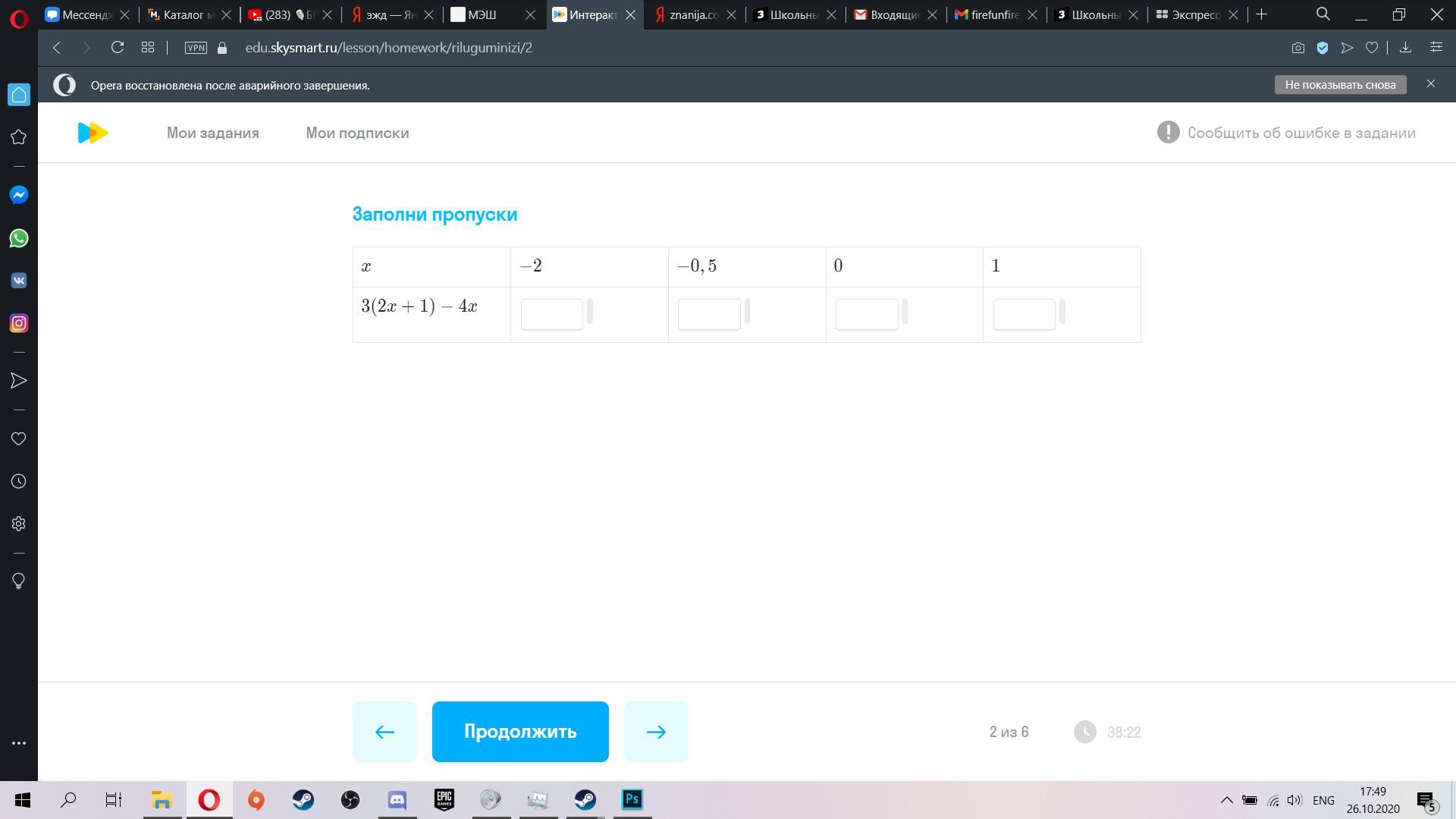Open Instagram in Opera sidebar
This screenshot has height=819, width=1456.
coord(19,323)
